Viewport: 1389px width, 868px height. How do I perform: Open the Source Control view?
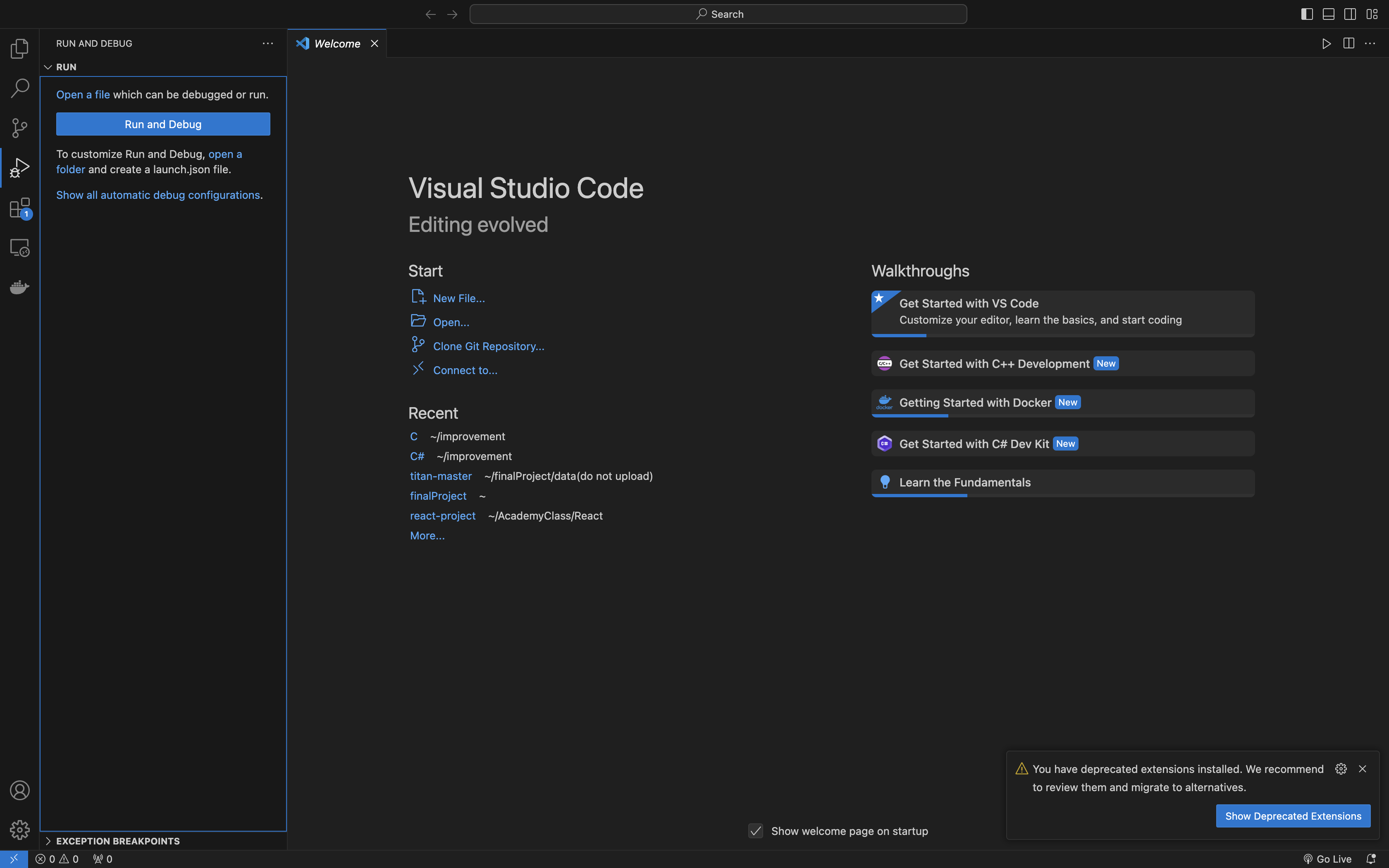pyautogui.click(x=19, y=128)
